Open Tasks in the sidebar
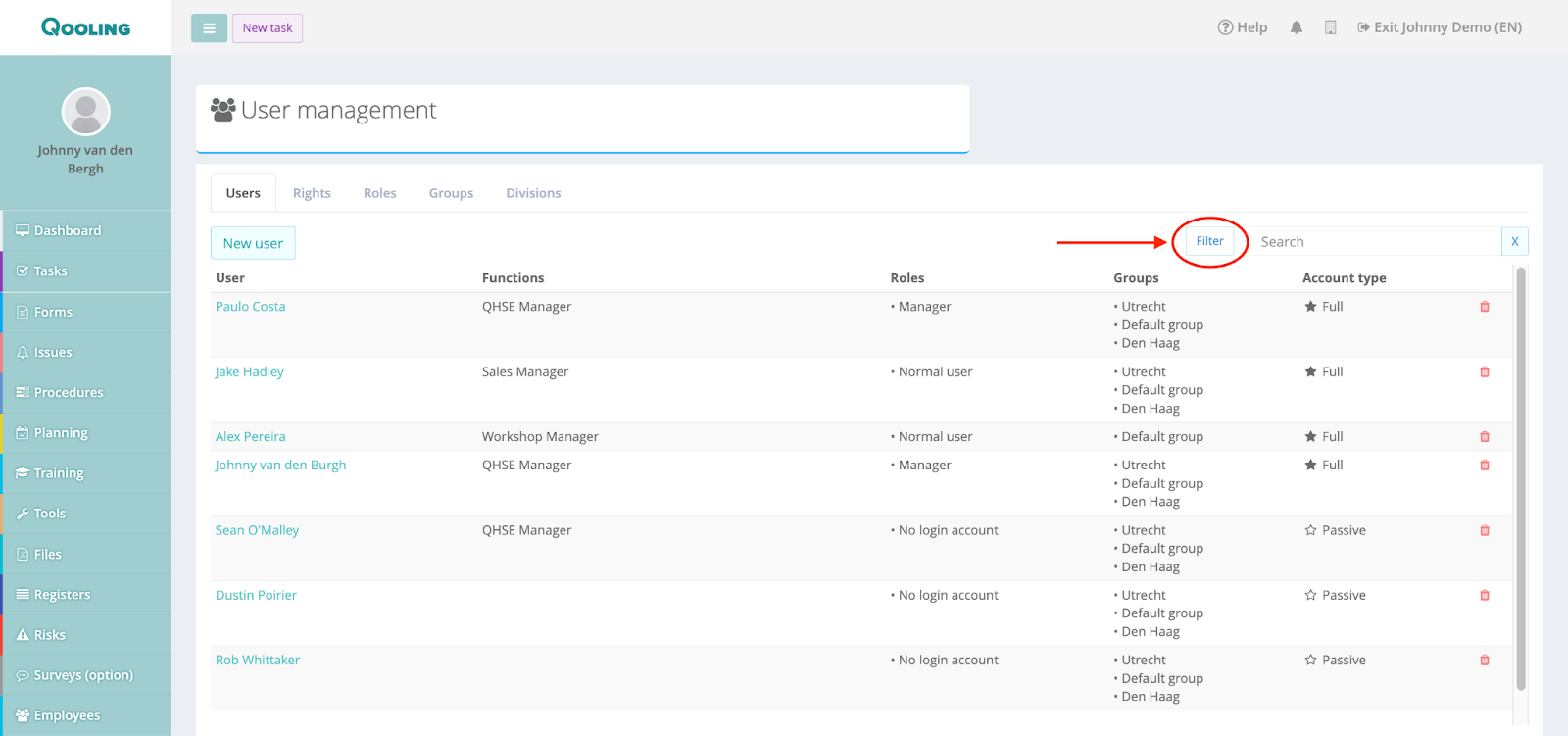Image resolution: width=1568 pixels, height=736 pixels. click(x=86, y=271)
